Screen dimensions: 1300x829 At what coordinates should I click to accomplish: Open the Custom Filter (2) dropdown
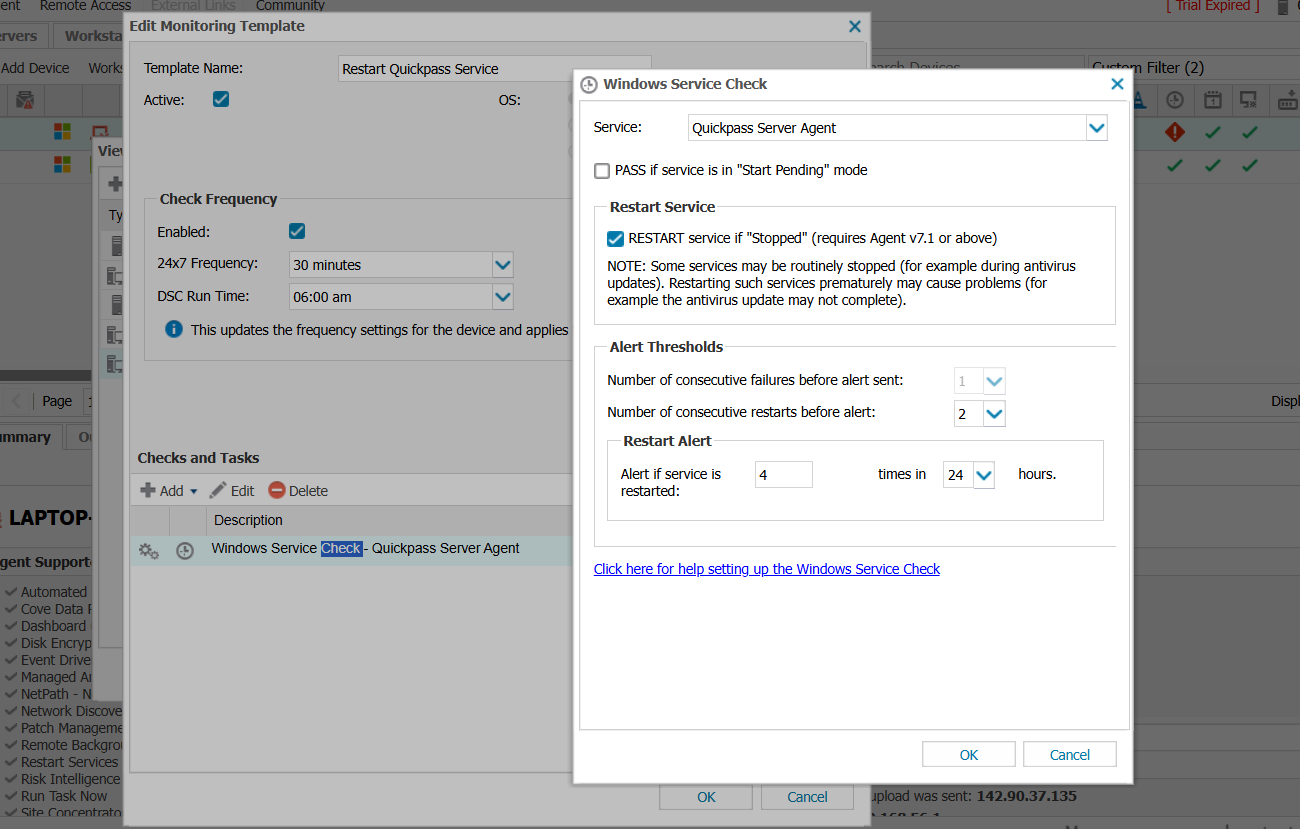pyautogui.click(x=1193, y=68)
